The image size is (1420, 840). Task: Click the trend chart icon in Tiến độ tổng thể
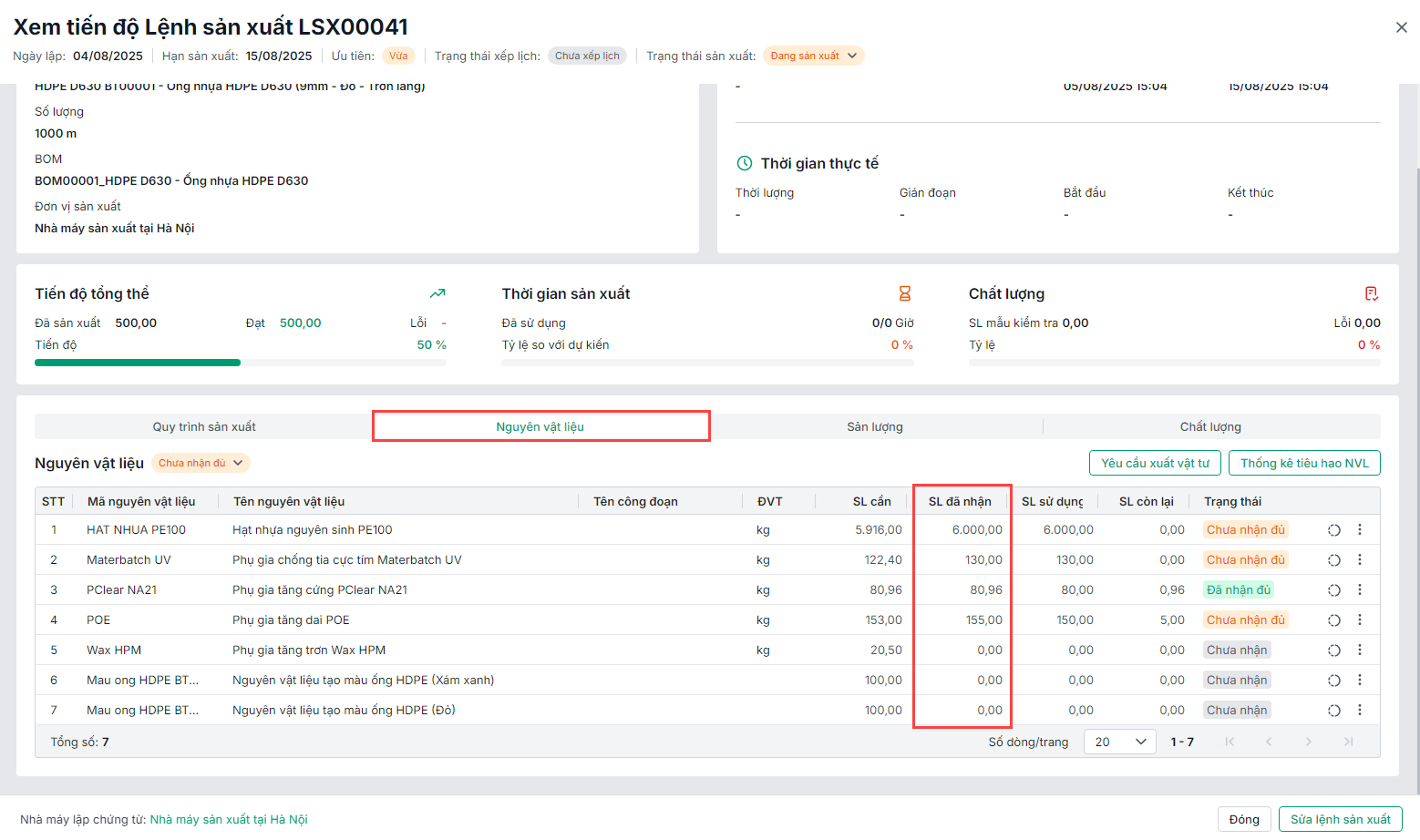click(x=437, y=293)
